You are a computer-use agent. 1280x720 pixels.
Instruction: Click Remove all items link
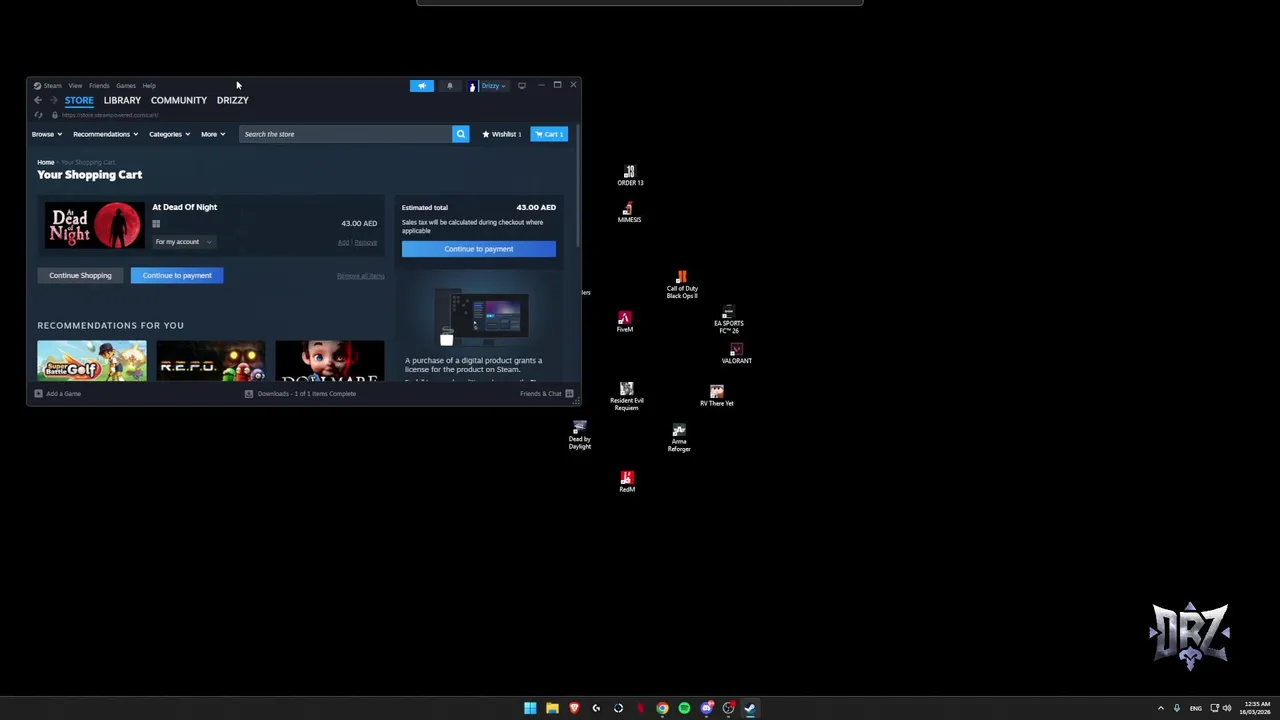point(360,276)
